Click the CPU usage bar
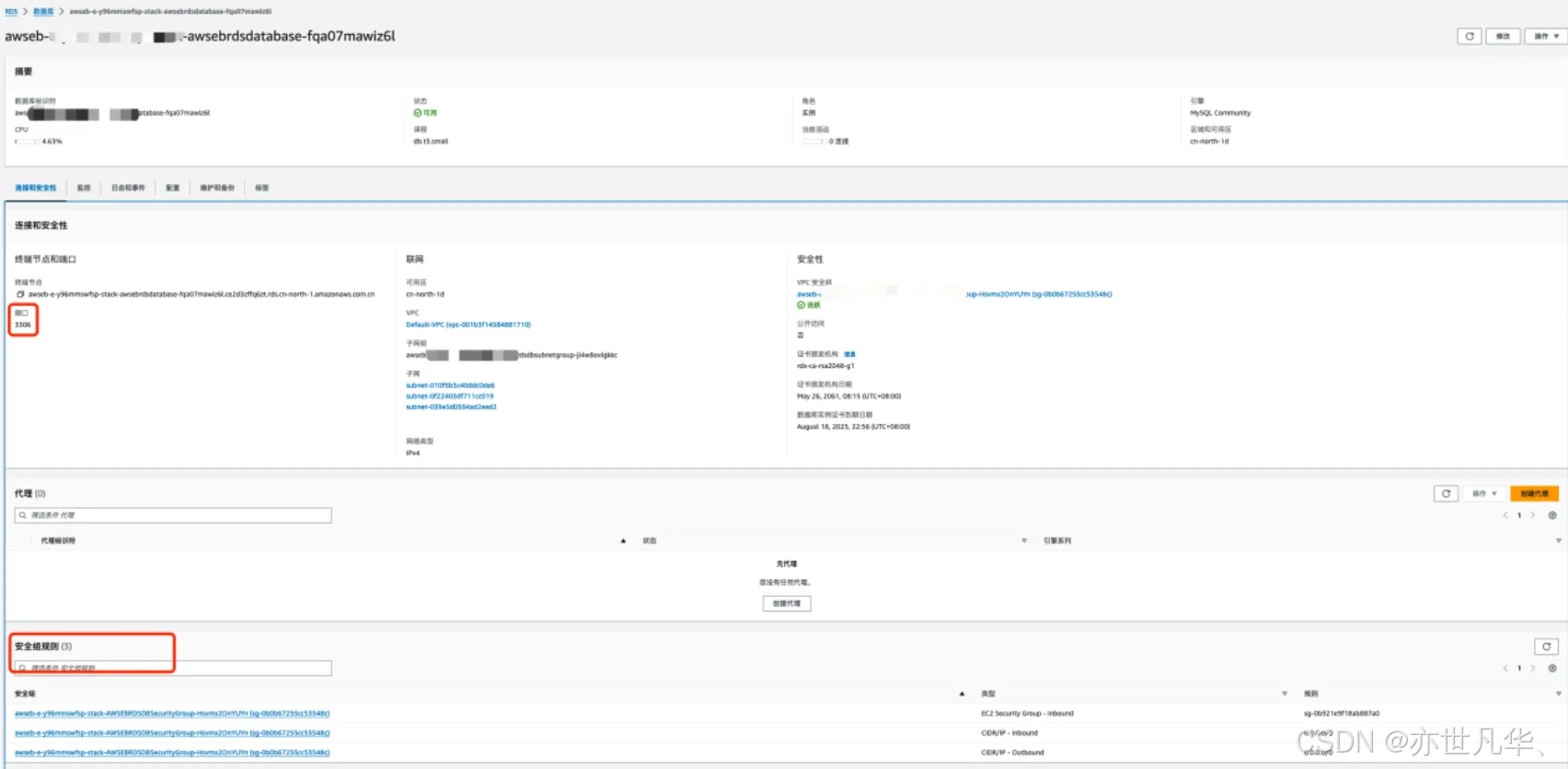 coord(27,142)
